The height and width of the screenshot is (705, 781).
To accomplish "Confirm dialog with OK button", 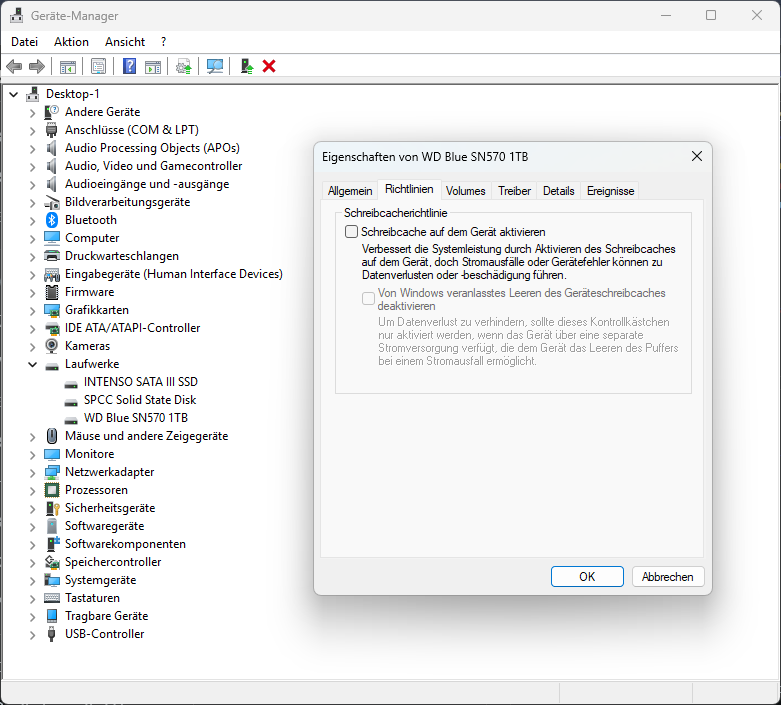I will tap(587, 576).
